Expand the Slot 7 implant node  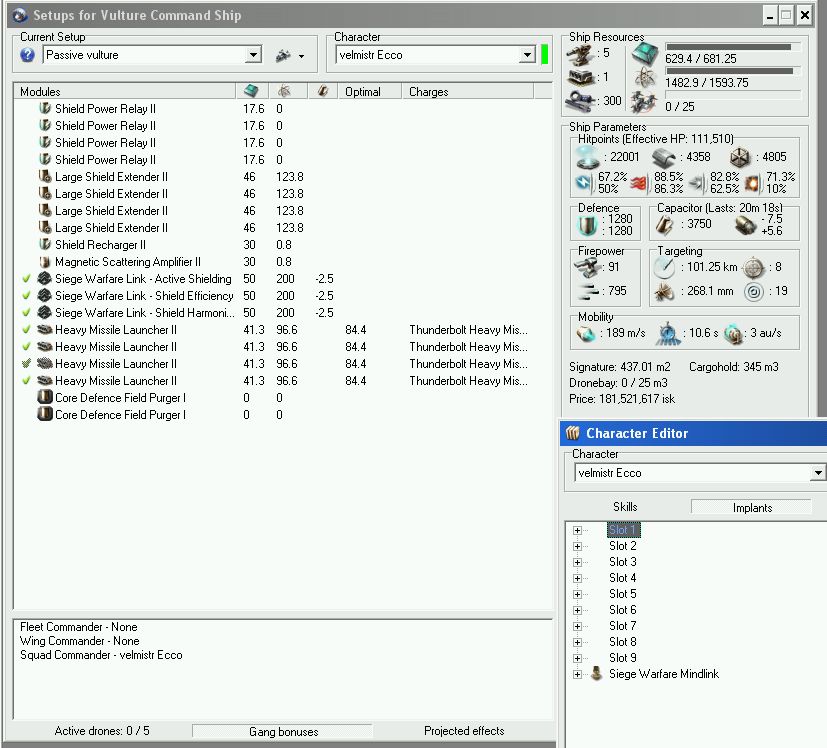pyautogui.click(x=578, y=626)
